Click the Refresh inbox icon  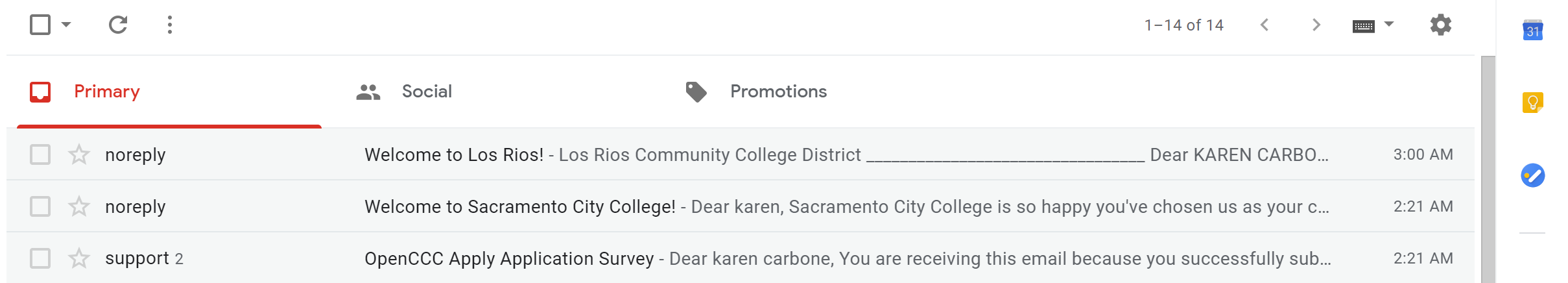click(118, 25)
